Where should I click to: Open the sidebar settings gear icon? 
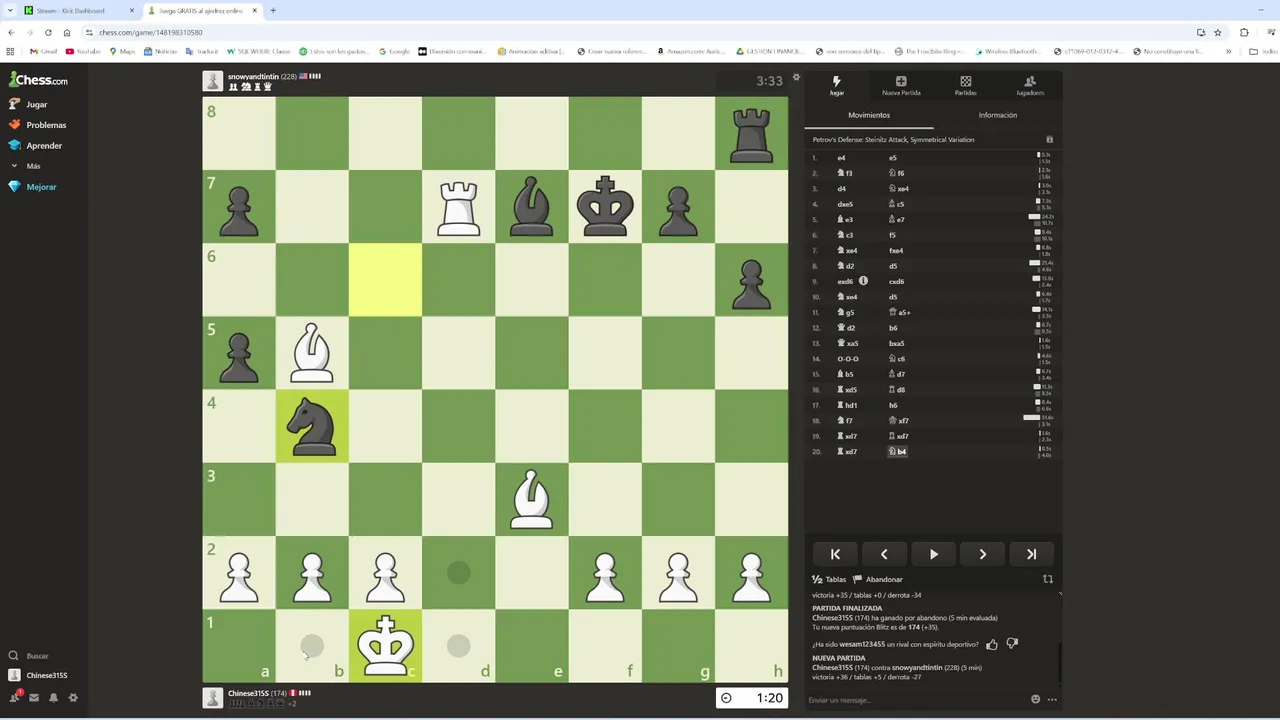pyautogui.click(x=73, y=698)
